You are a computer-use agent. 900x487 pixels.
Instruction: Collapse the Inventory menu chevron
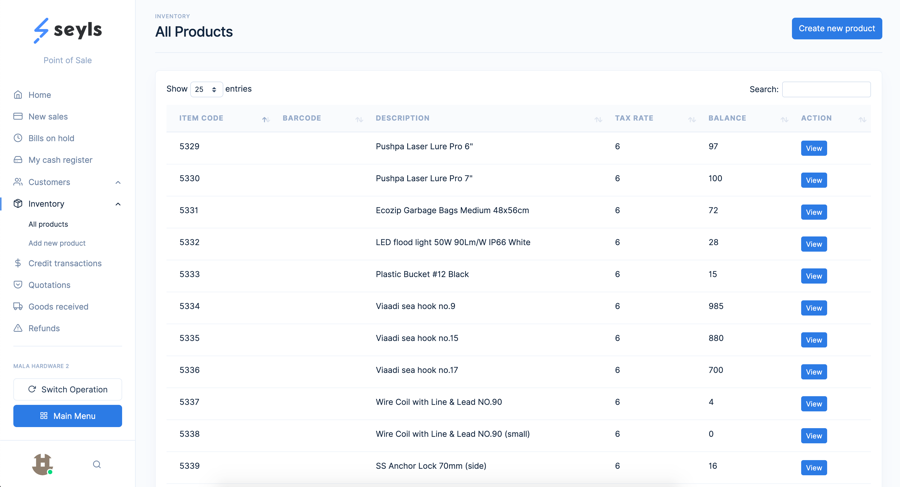pos(118,204)
